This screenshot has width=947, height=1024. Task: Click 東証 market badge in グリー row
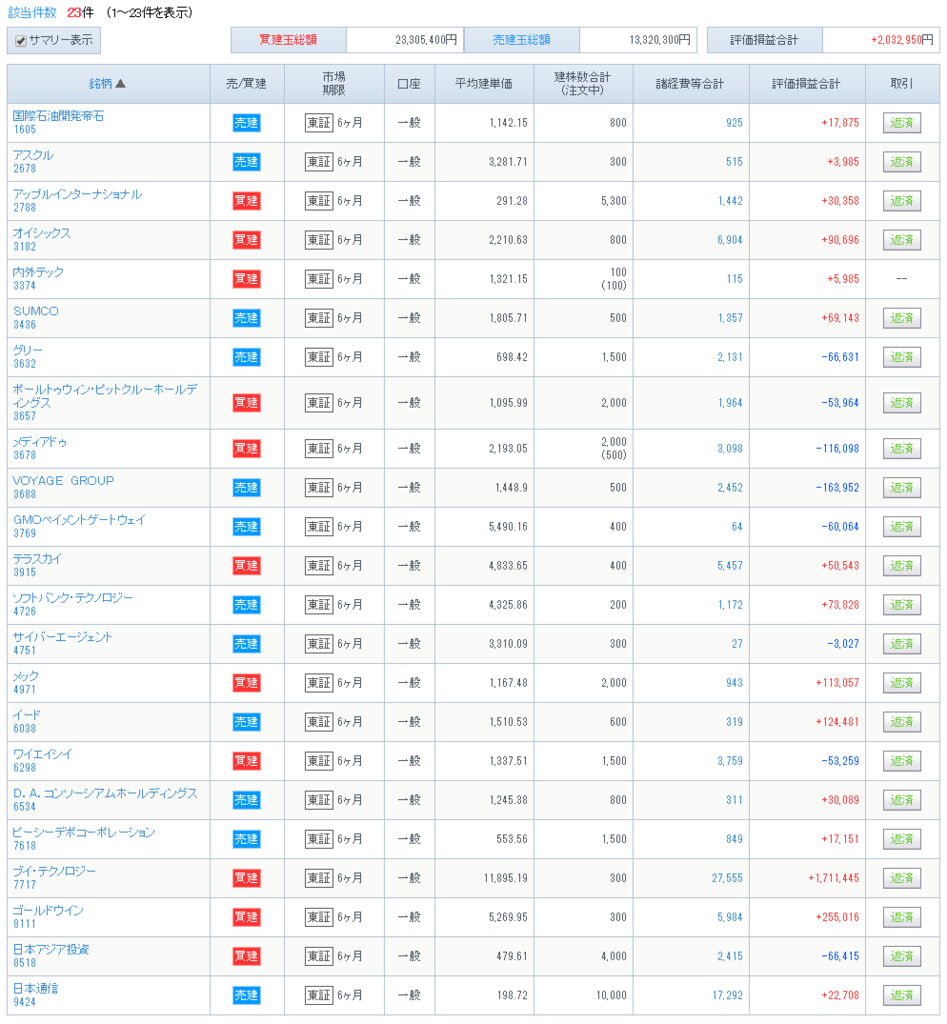click(319, 357)
